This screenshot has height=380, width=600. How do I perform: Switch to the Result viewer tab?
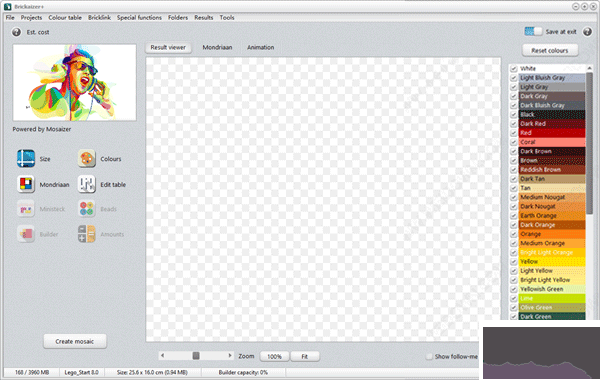[x=168, y=47]
